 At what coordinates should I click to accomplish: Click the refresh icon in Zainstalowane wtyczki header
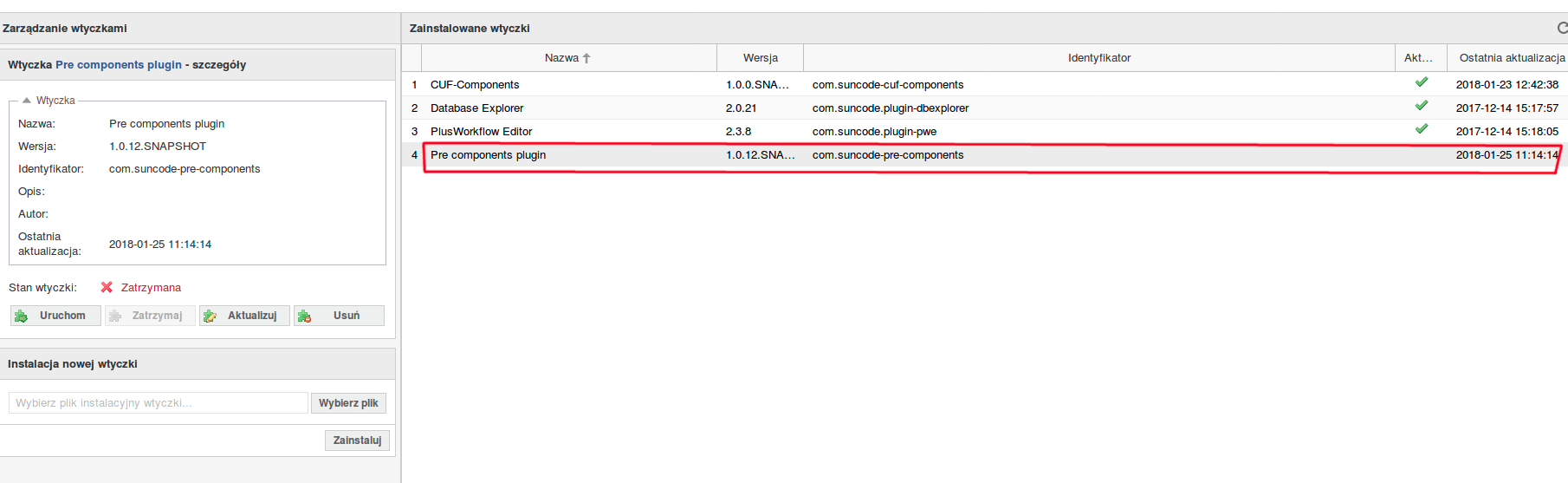(1562, 28)
